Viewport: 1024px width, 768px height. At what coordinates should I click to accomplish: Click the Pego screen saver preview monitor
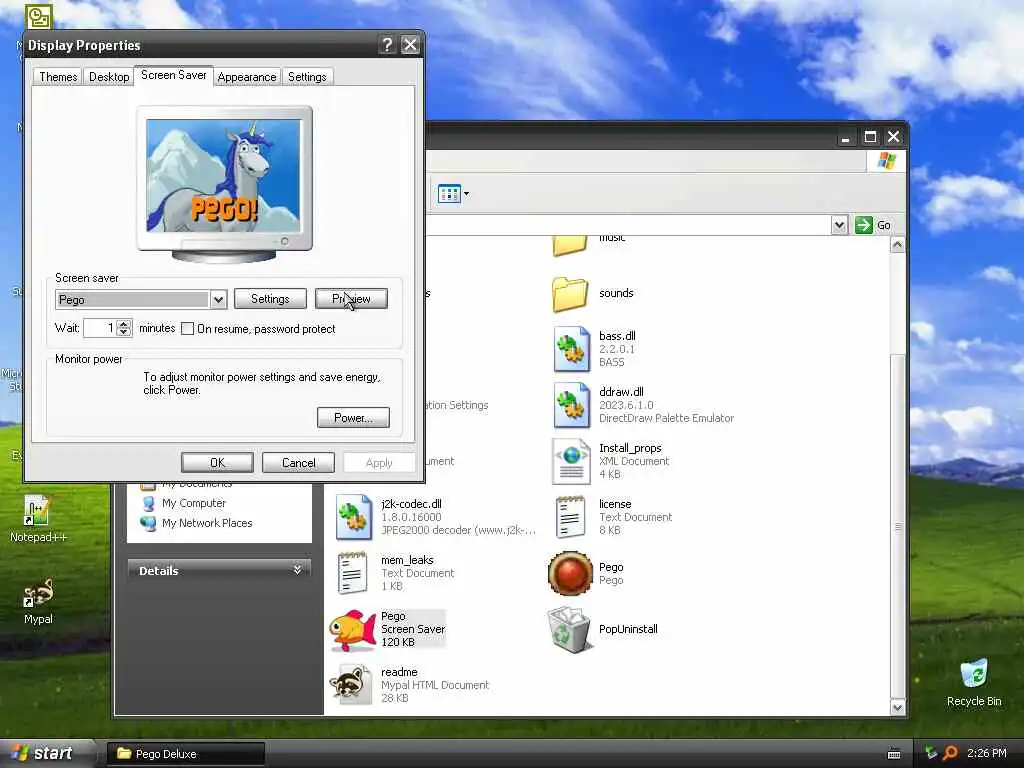[224, 184]
